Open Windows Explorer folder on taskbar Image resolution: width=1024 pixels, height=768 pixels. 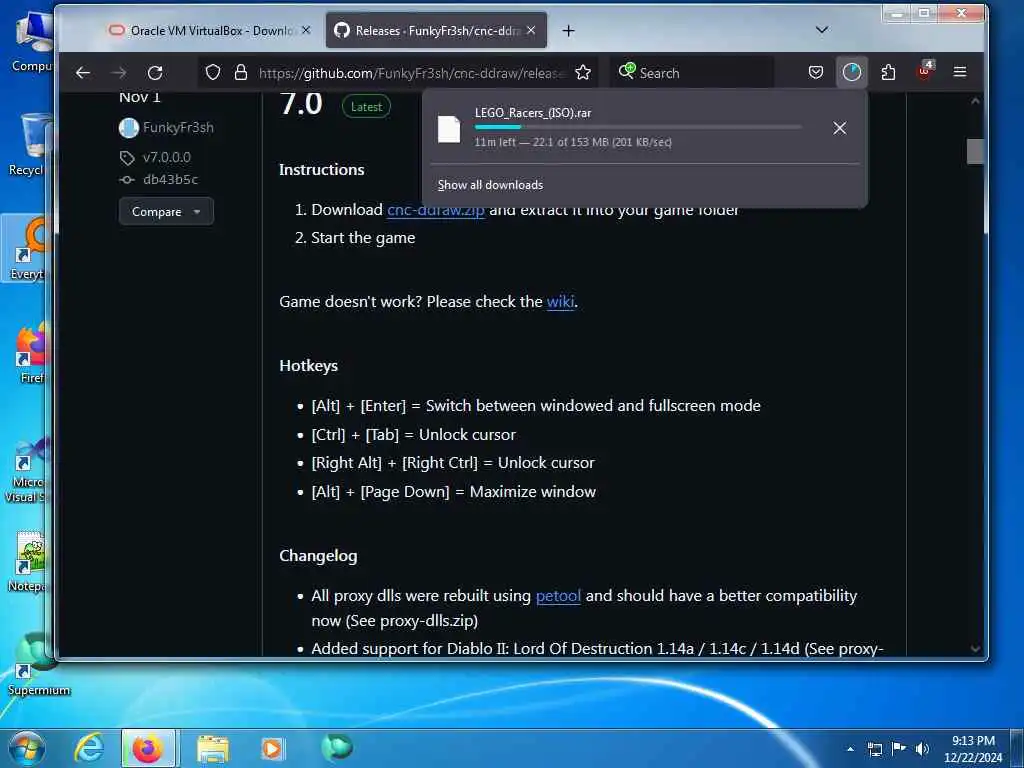click(213, 748)
